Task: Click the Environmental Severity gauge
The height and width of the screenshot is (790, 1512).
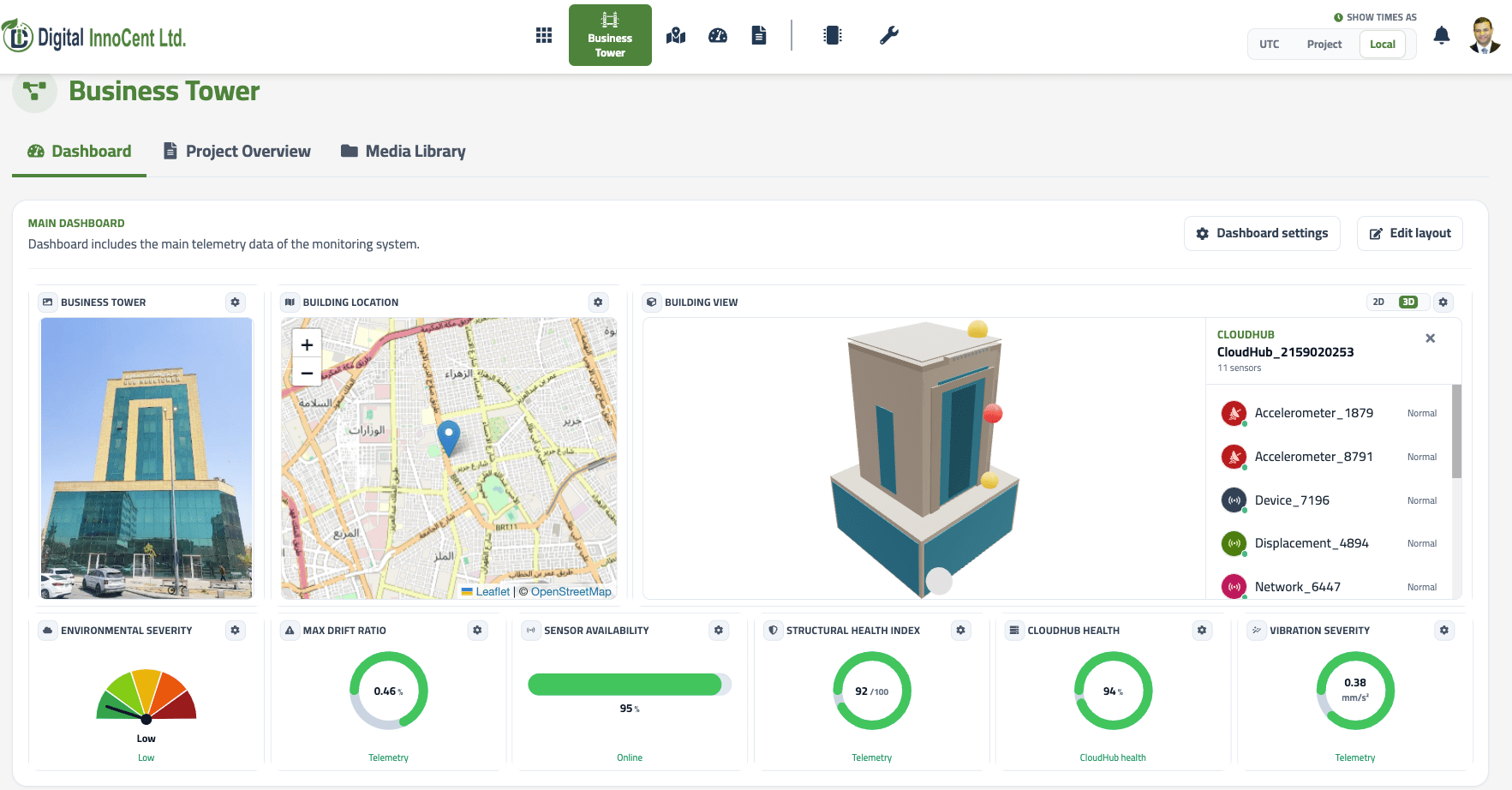Action: pyautogui.click(x=146, y=696)
